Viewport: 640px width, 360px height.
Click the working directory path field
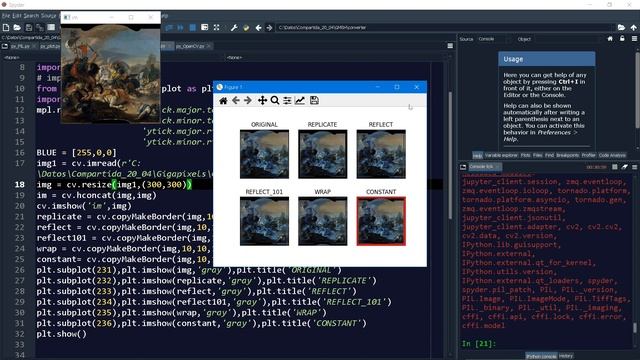click(x=444, y=27)
